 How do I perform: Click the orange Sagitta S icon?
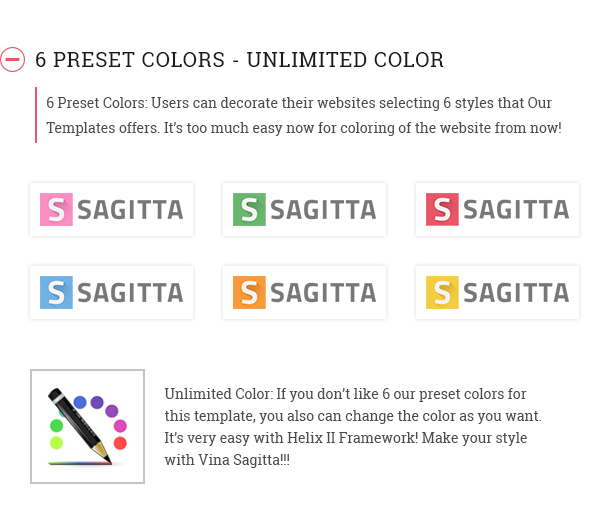249,292
